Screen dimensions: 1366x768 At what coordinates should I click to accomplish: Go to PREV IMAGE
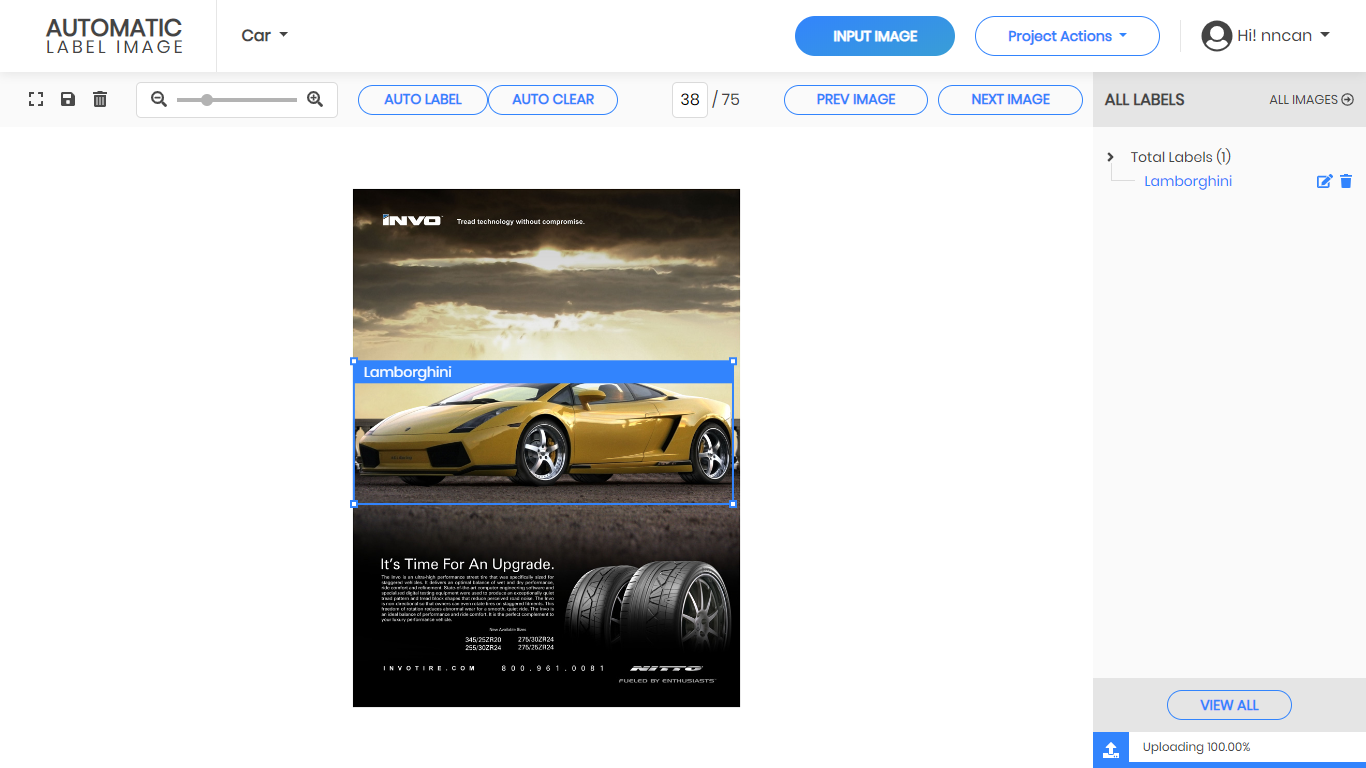856,100
